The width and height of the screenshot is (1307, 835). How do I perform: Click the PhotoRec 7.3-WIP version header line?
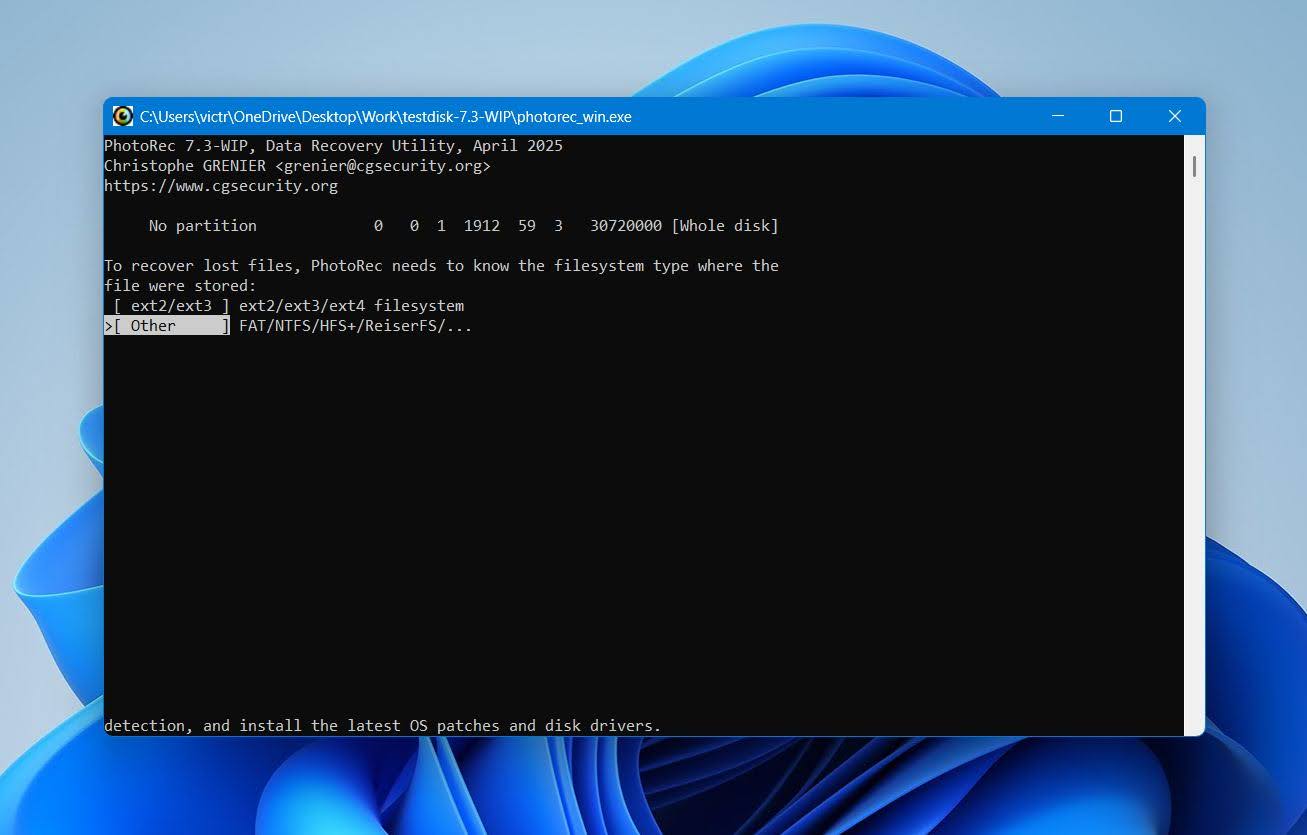pyautogui.click(x=333, y=145)
